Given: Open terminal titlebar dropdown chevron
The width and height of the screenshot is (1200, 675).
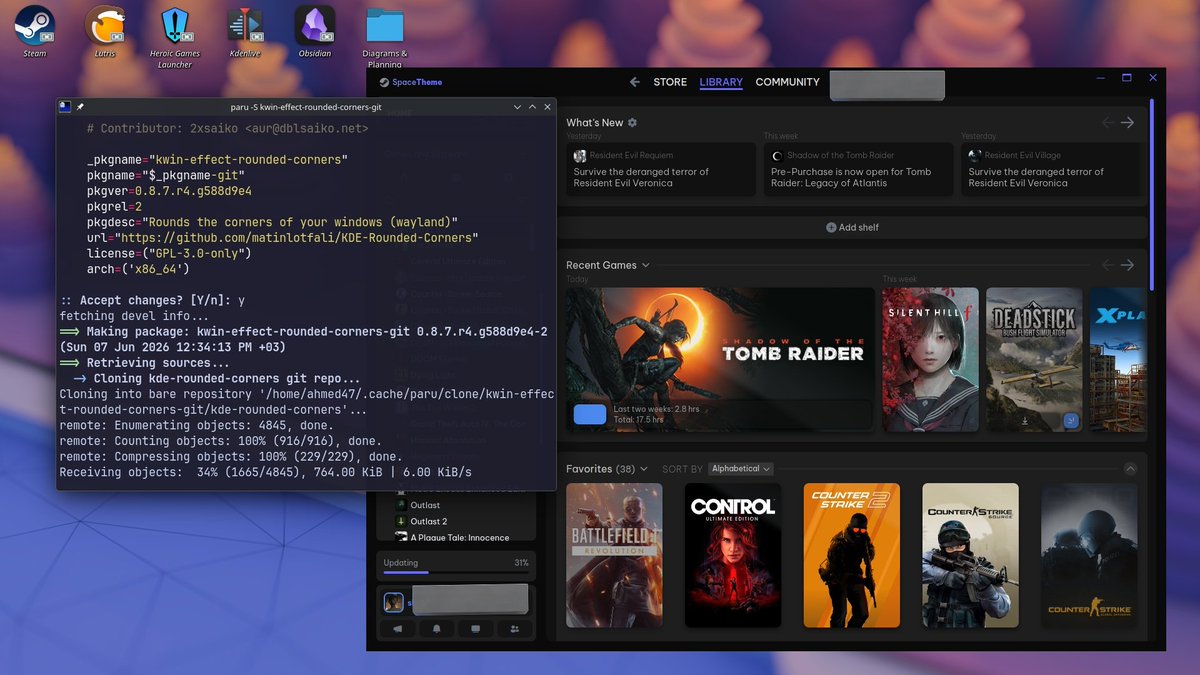Looking at the screenshot, I should point(518,106).
